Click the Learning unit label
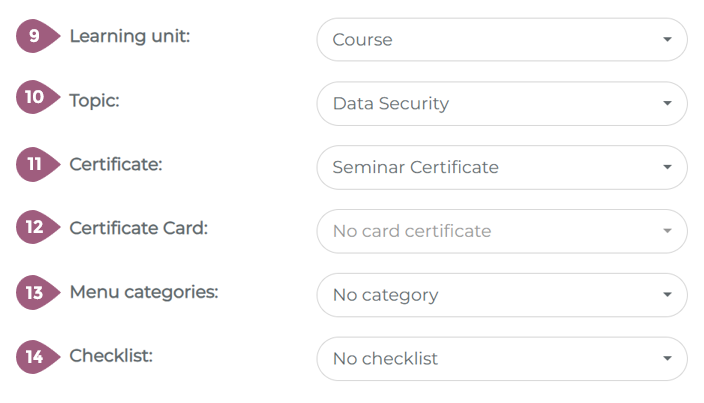Image resolution: width=704 pixels, height=403 pixels. (x=129, y=36)
